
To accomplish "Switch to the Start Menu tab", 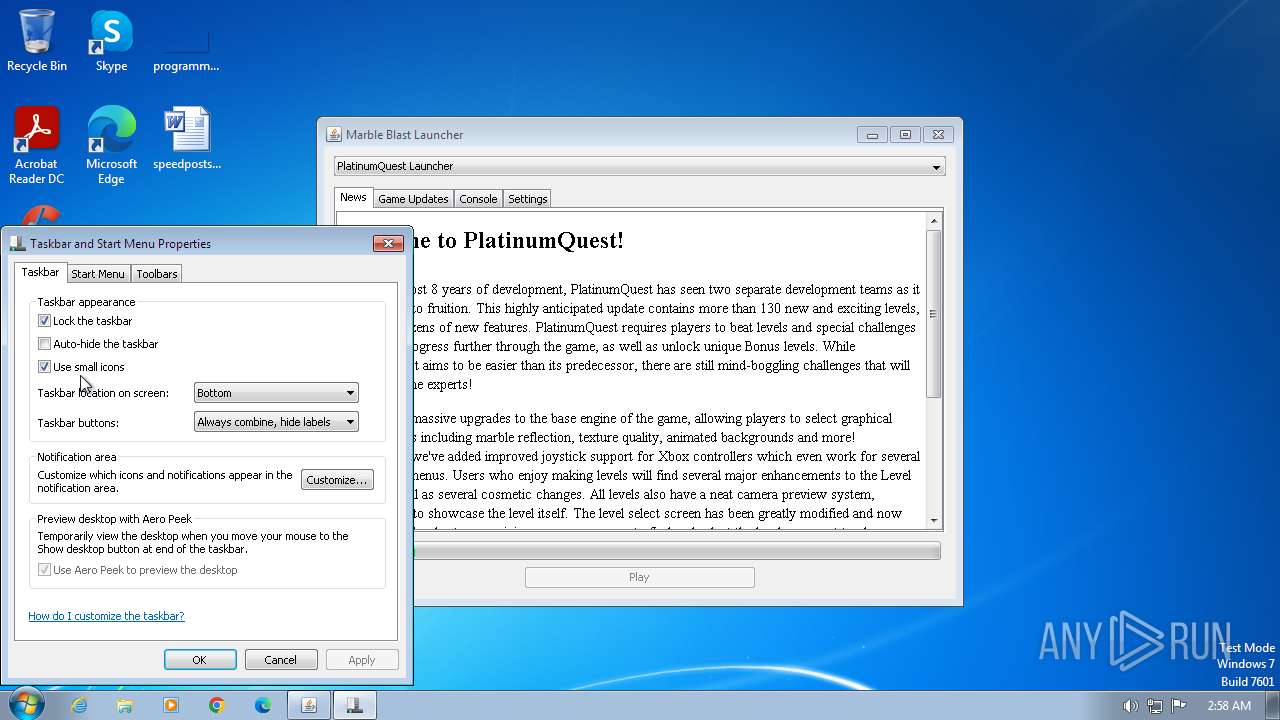I will [98, 274].
